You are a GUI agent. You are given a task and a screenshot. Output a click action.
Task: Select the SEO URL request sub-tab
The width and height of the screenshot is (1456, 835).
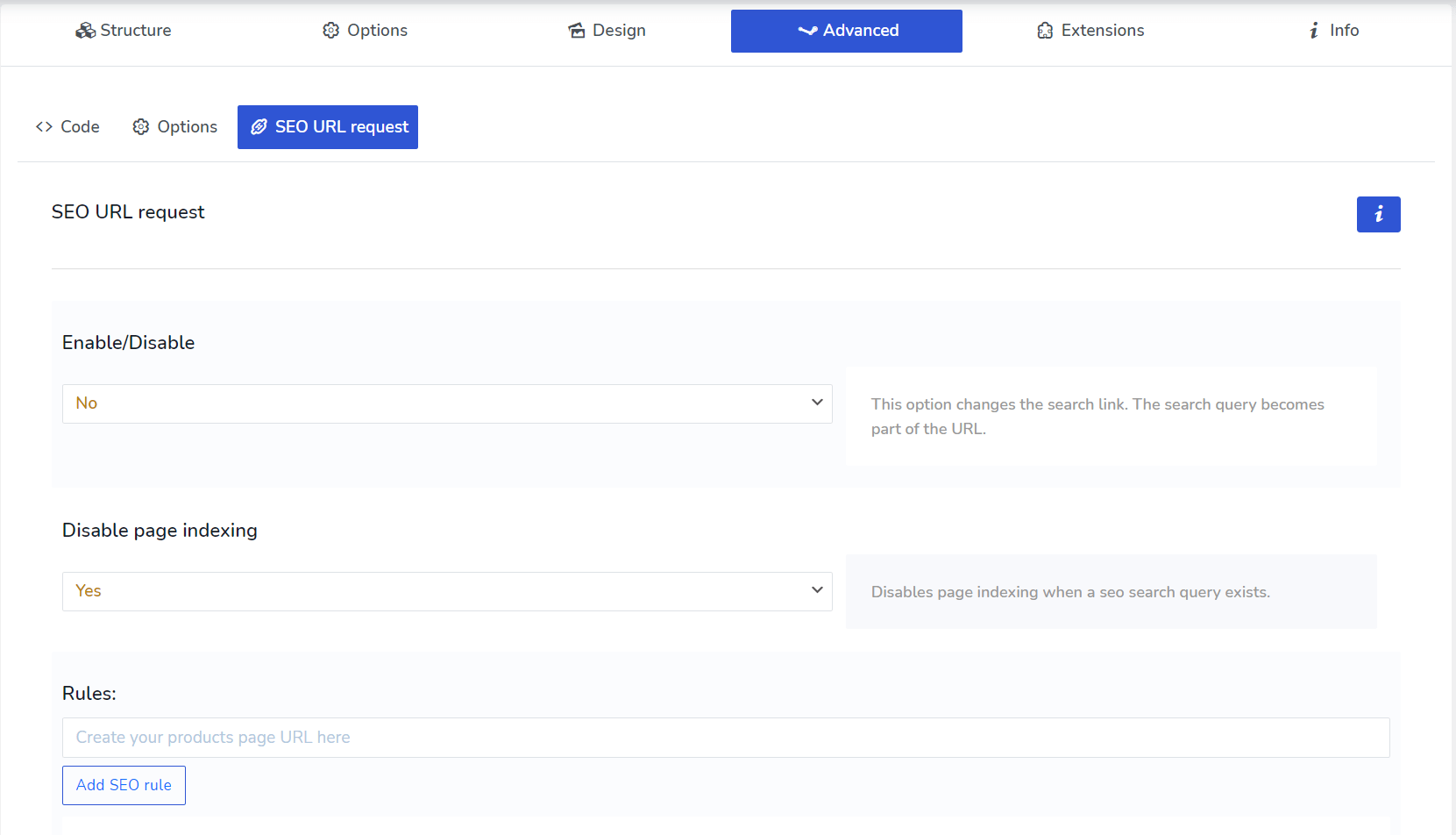tap(328, 127)
